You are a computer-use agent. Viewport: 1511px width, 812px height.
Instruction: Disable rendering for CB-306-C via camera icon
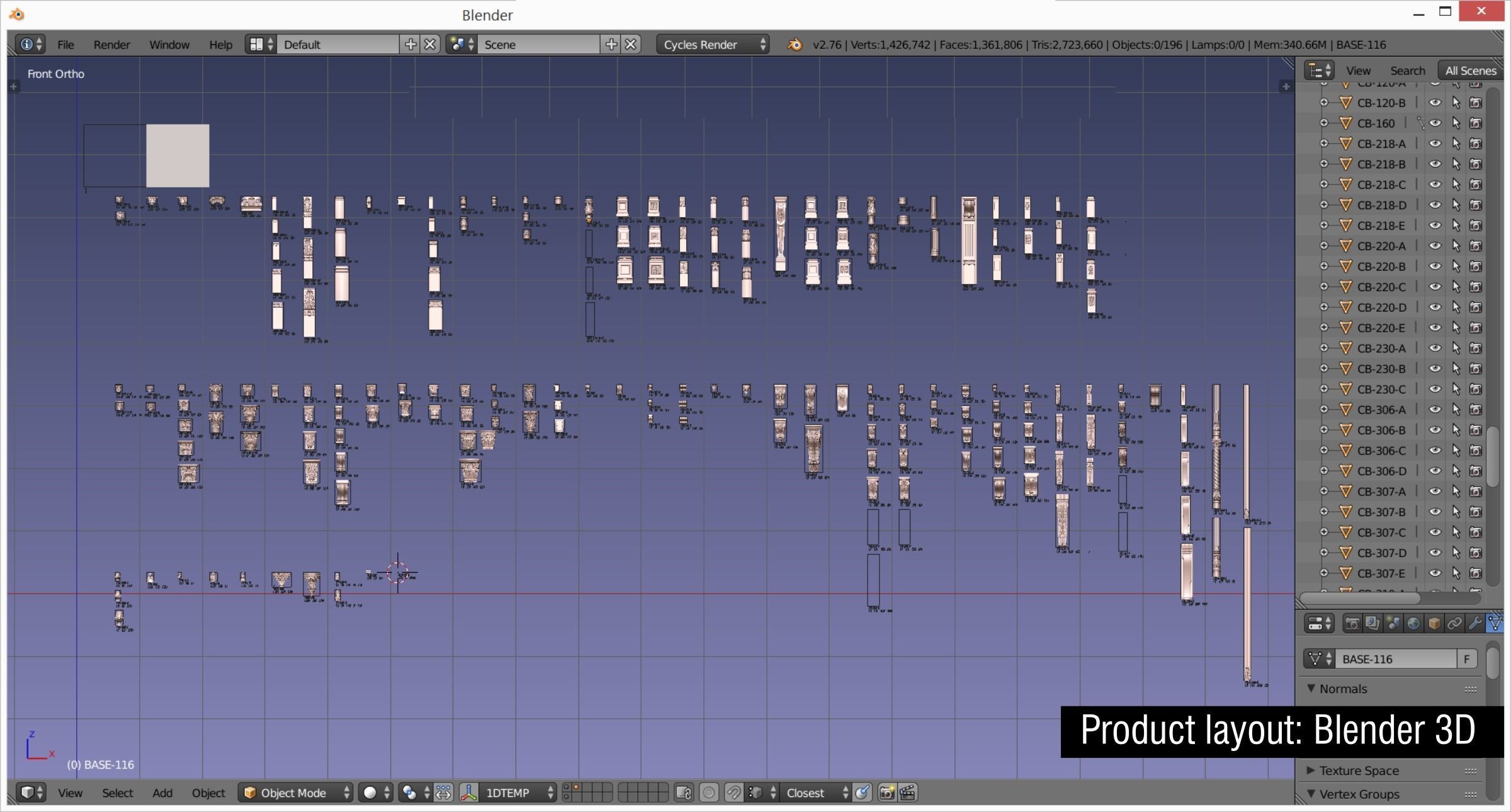pyautogui.click(x=1476, y=451)
